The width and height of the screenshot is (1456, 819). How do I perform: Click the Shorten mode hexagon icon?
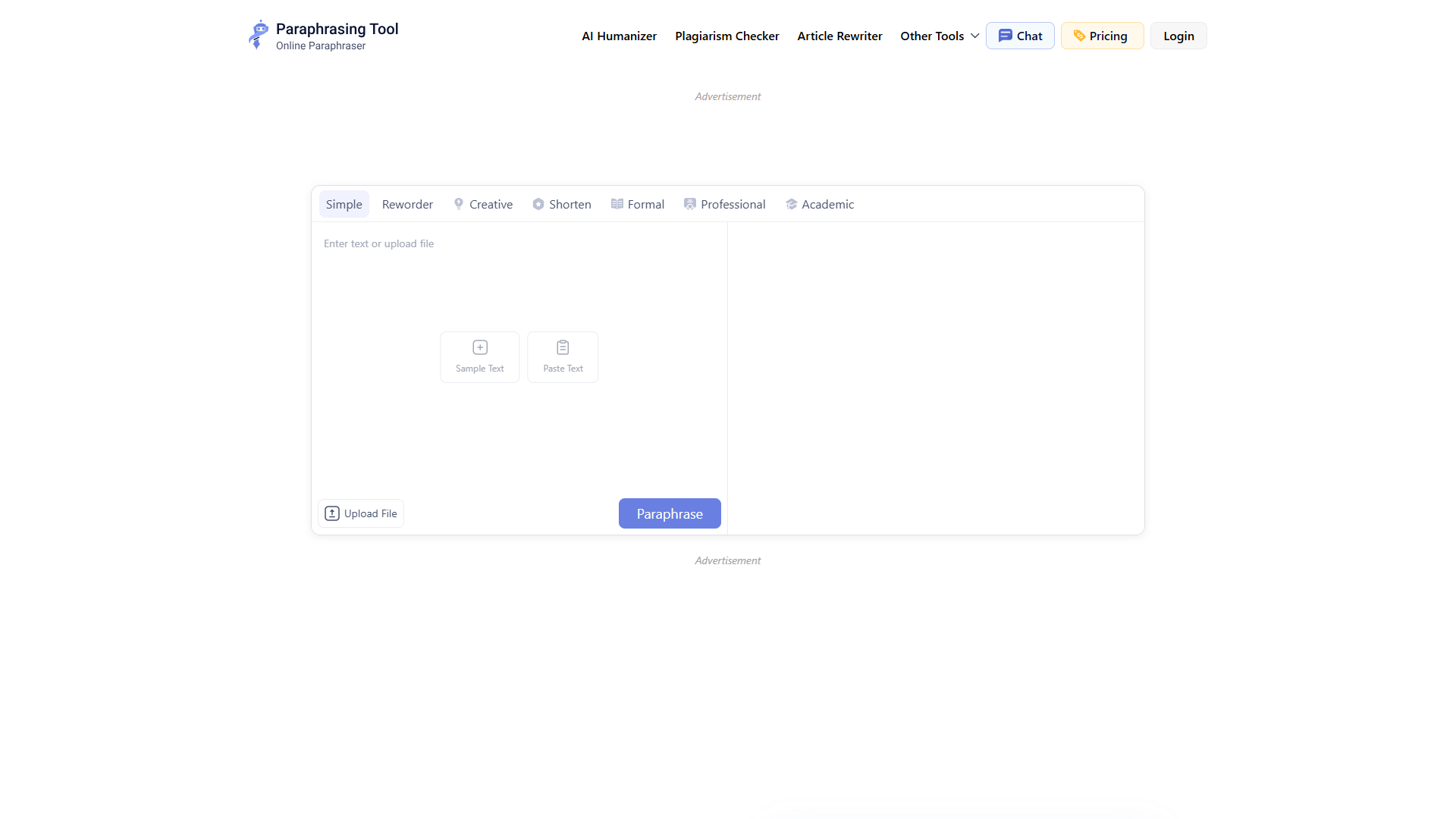pos(538,204)
